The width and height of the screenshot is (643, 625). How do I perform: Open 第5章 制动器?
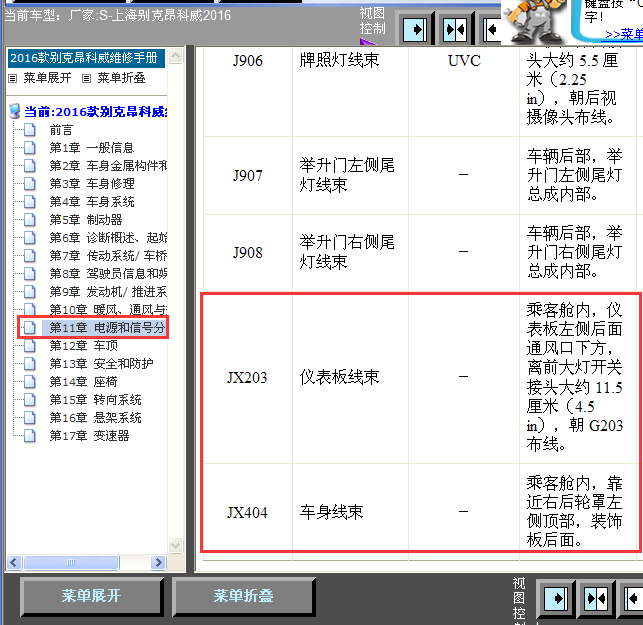(86, 220)
